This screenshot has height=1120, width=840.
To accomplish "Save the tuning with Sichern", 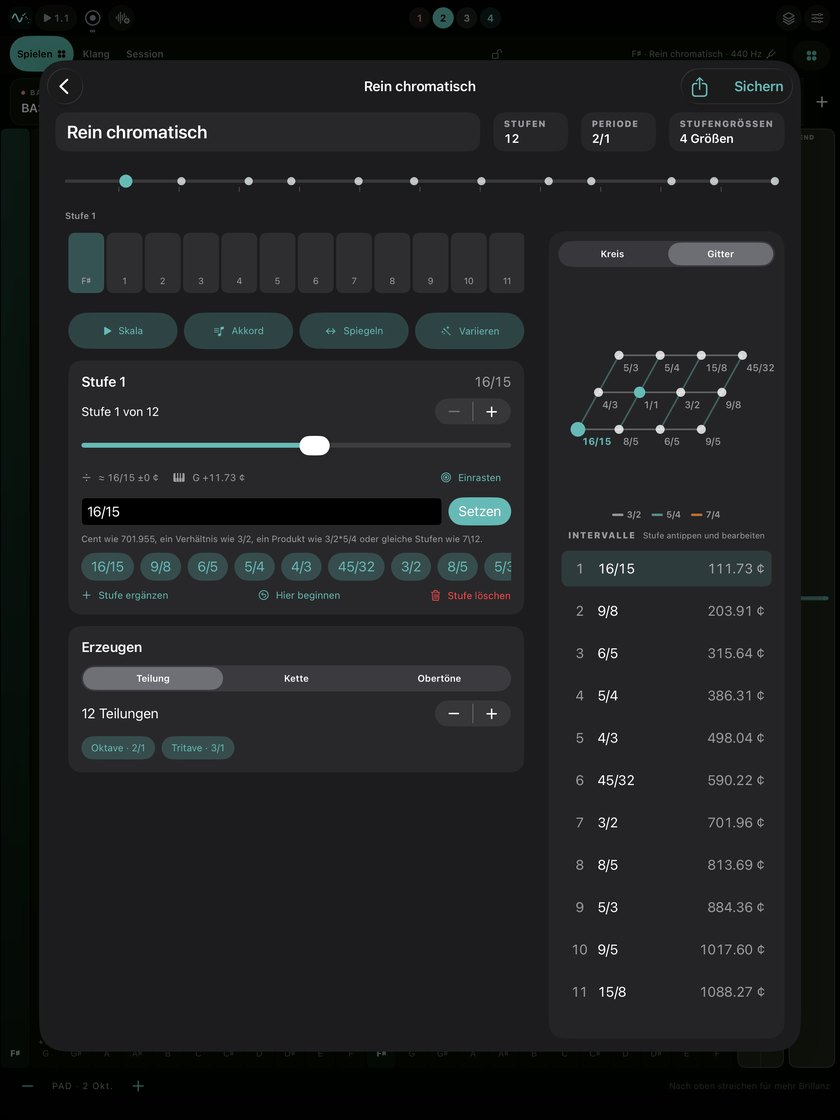I will [759, 86].
